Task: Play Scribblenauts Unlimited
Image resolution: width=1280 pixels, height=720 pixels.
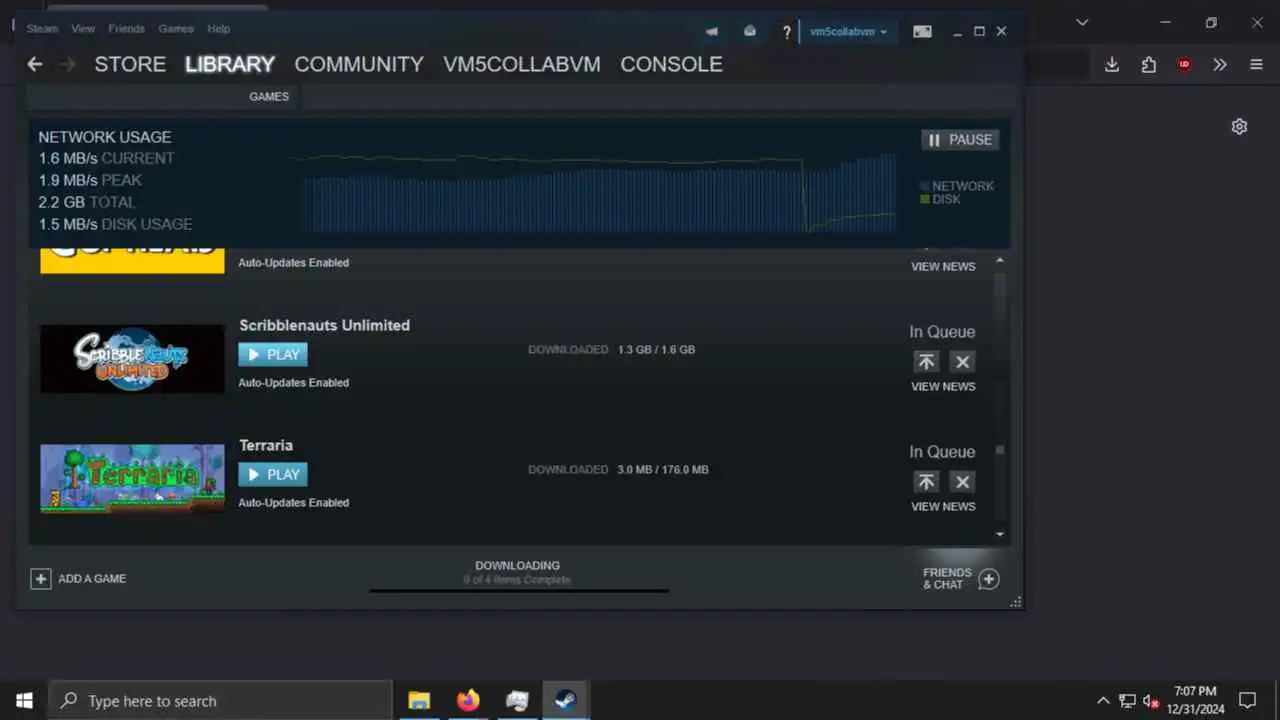Action: 273,355
